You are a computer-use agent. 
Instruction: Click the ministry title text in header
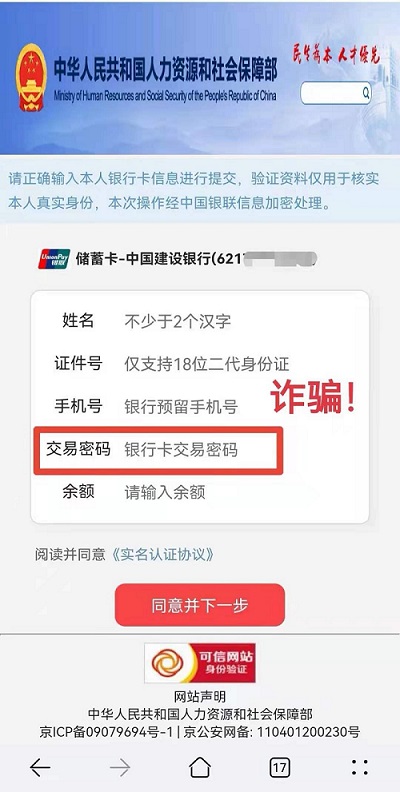(x=165, y=71)
